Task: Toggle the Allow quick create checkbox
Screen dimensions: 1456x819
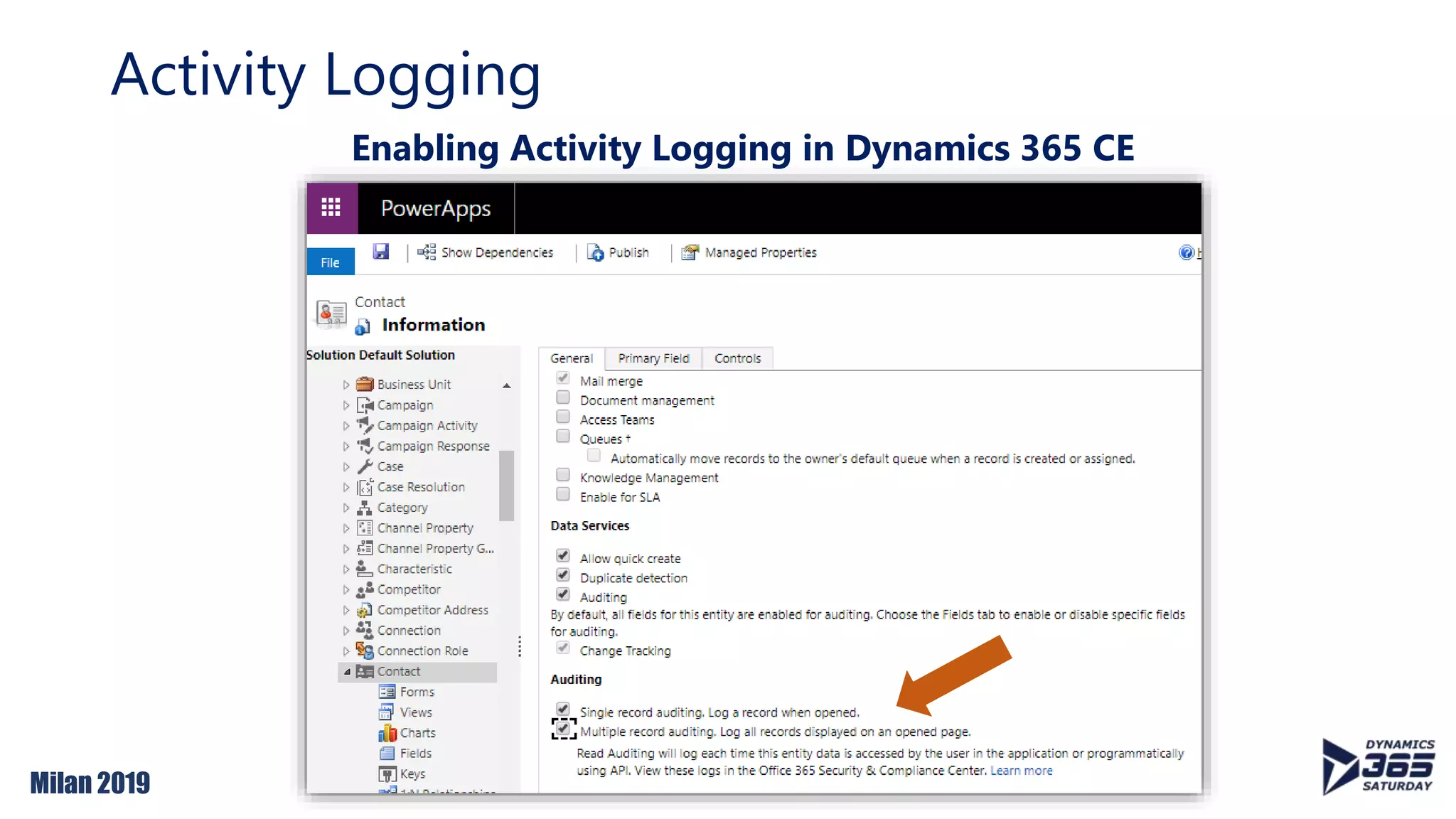Action: click(563, 555)
